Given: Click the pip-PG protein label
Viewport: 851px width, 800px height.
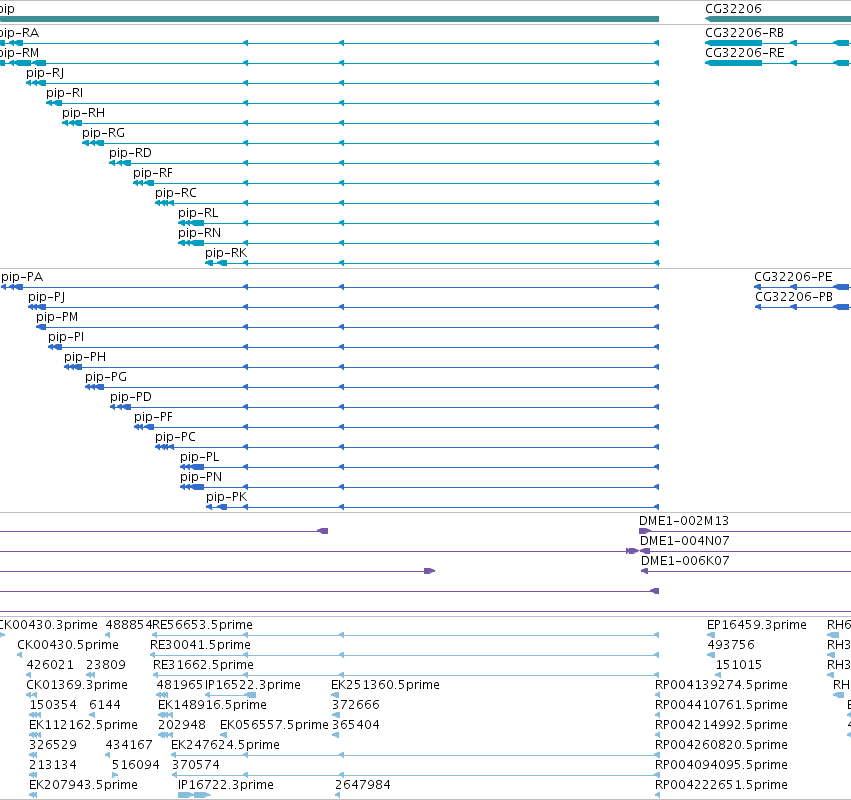Looking at the screenshot, I should click(106, 377).
